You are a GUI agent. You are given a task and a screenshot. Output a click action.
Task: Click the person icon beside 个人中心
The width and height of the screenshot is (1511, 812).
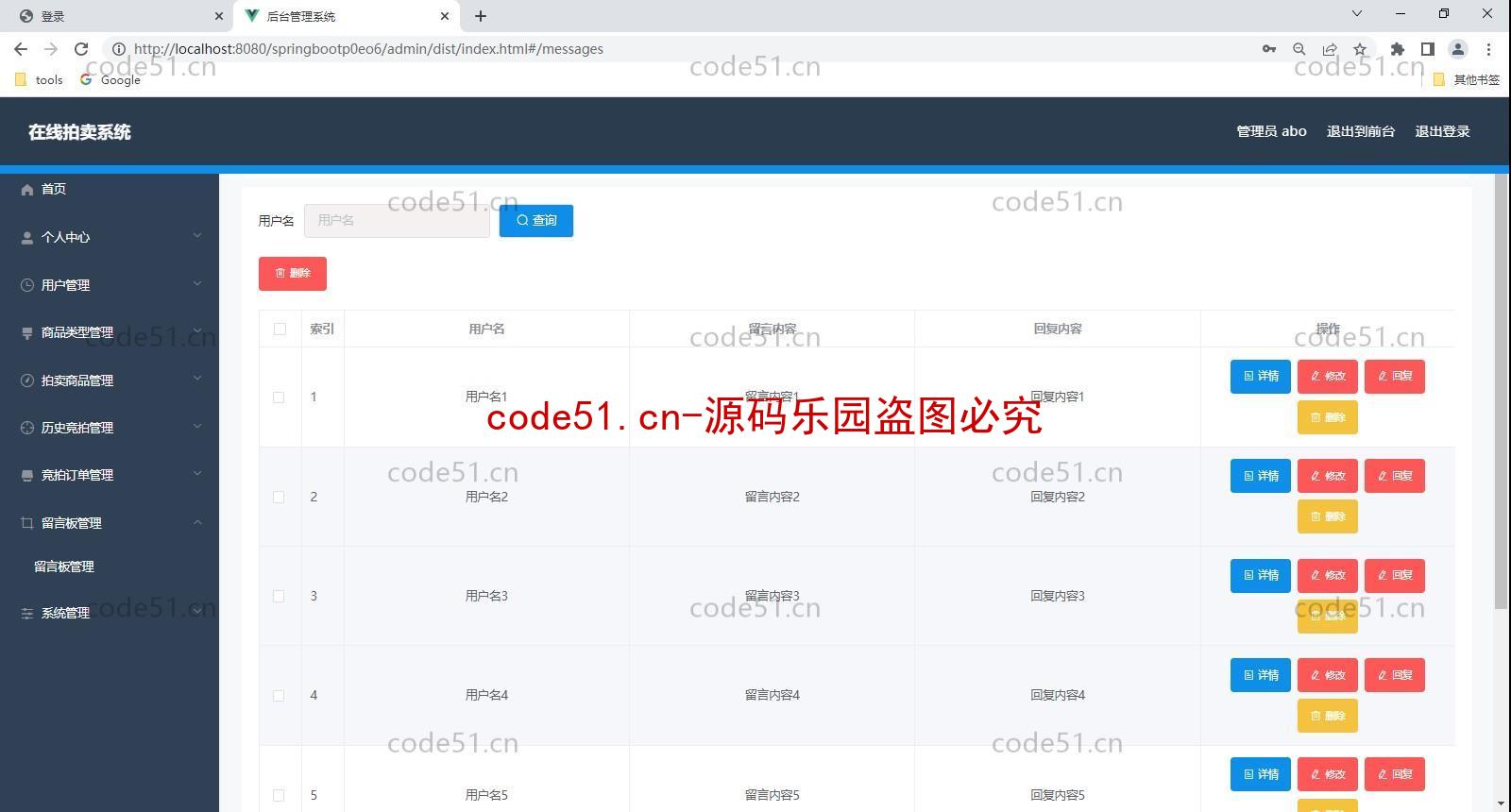pos(27,238)
